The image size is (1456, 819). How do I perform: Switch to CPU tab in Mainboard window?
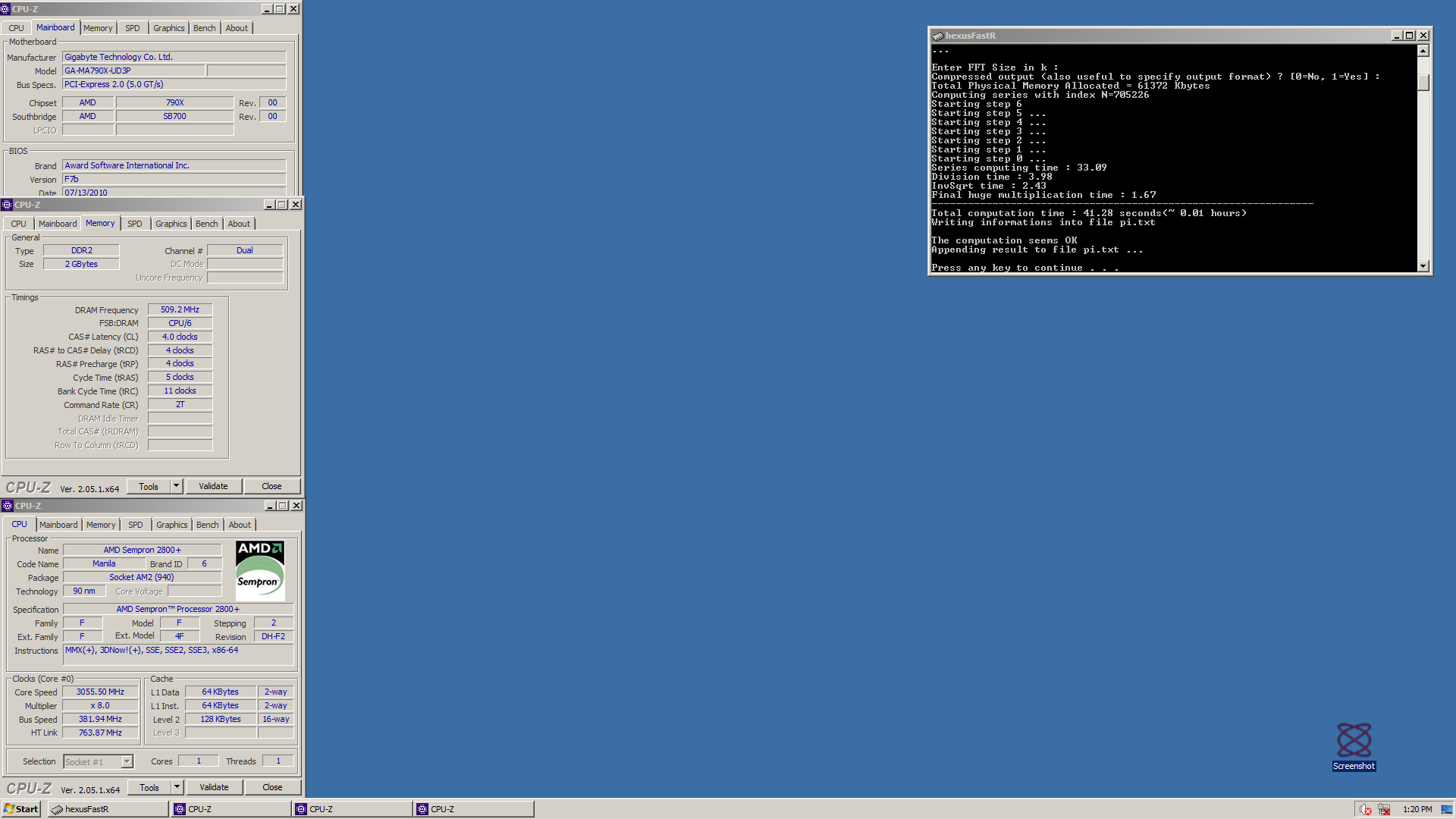point(16,28)
